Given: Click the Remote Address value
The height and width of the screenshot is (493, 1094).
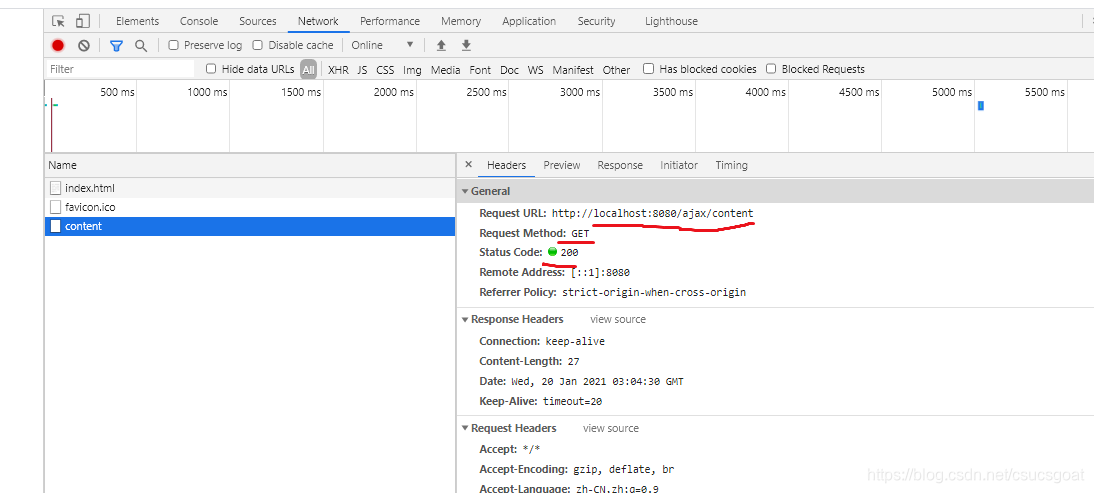Looking at the screenshot, I should (600, 273).
